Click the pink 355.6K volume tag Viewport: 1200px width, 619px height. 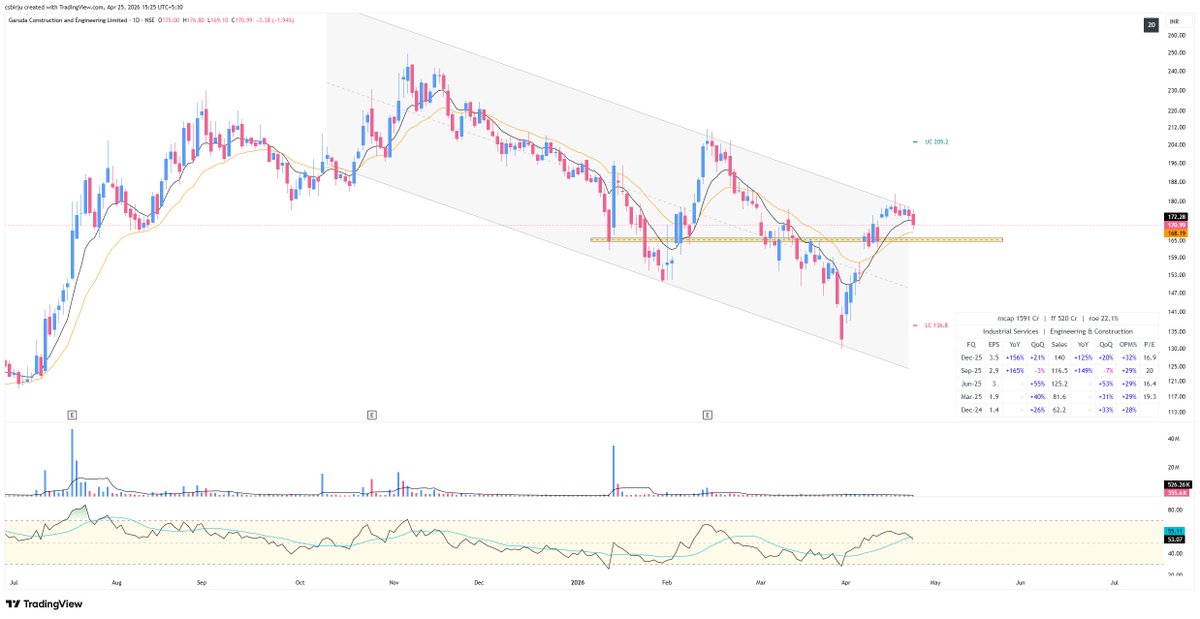1176,492
